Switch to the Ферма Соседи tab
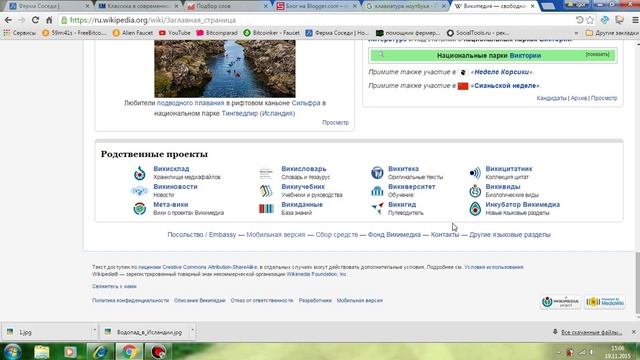Screen dimensions: 640x360 pyautogui.click(x=49, y=6)
